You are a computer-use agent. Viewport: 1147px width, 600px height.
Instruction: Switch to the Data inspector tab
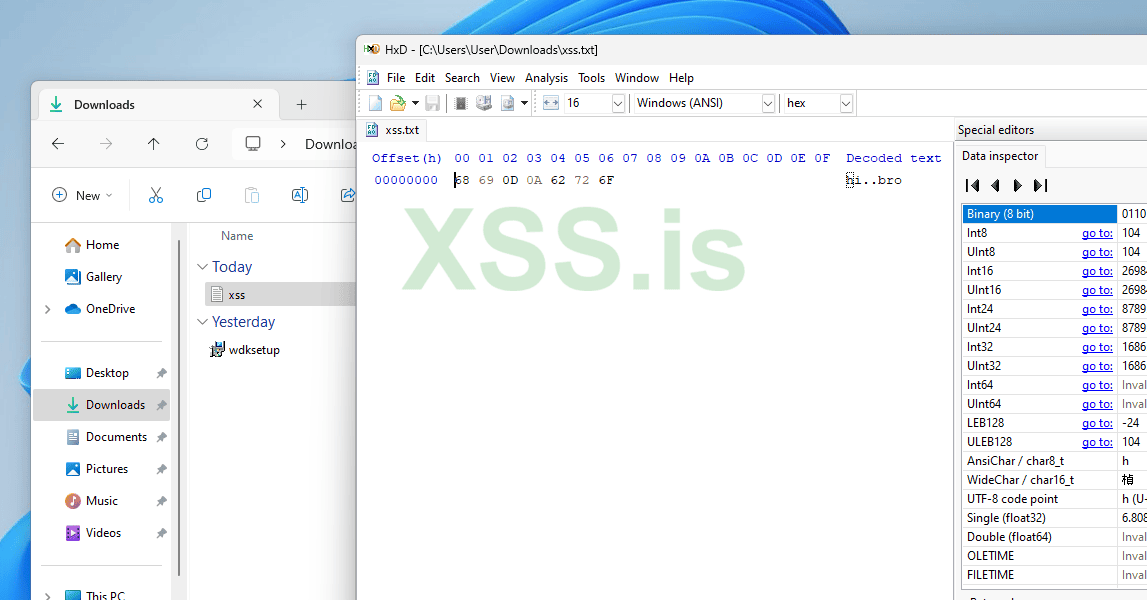click(999, 156)
